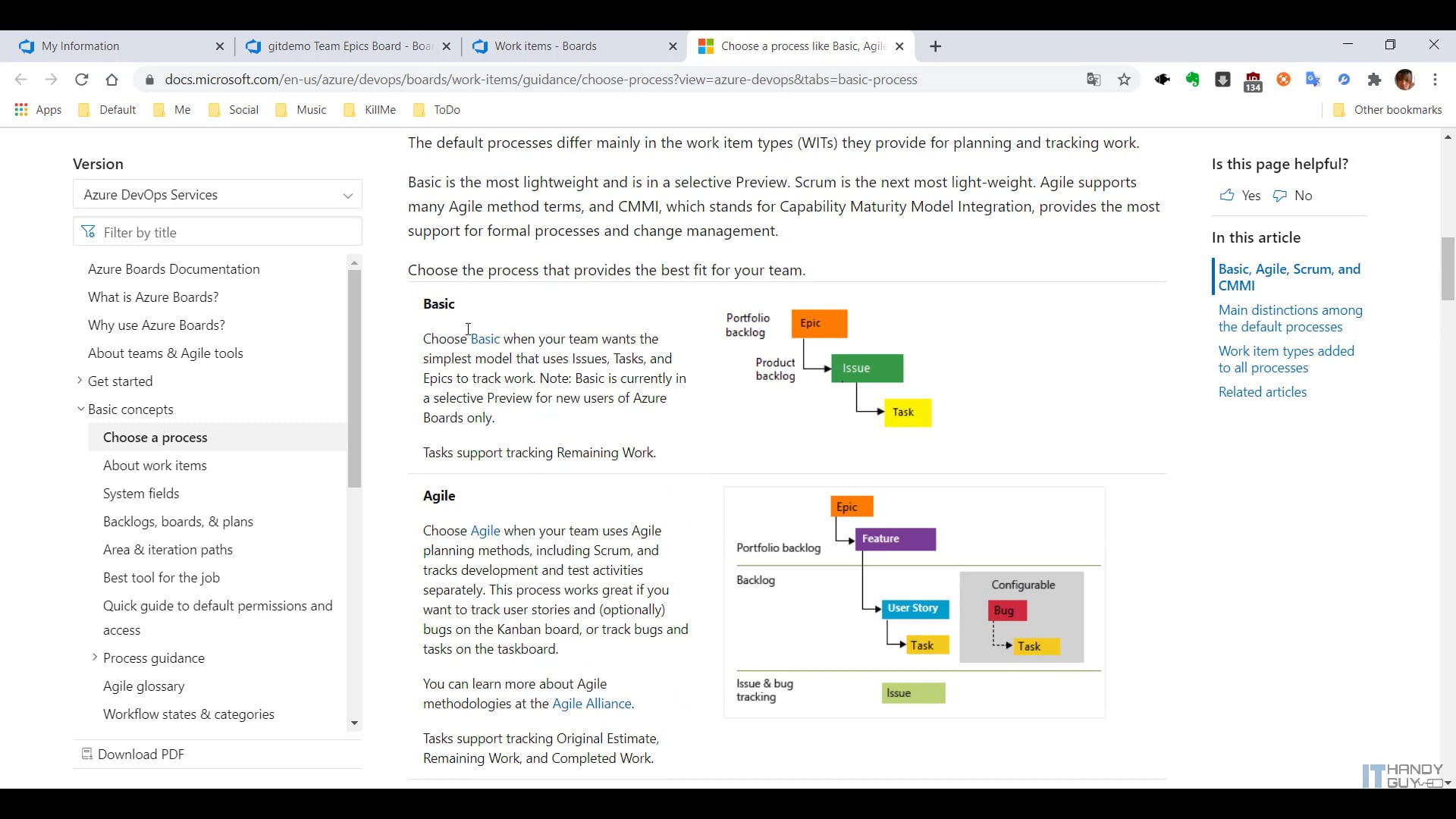Click the Google Translate icon in address bar
1456x819 pixels.
point(1094,80)
